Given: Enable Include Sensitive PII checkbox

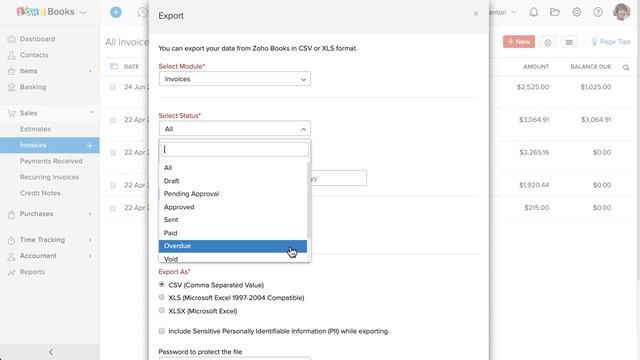Looking at the screenshot, I should 162,331.
